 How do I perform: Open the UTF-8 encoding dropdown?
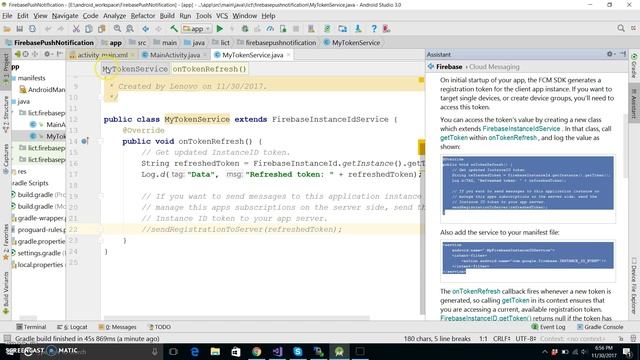pyautogui.click(x=526, y=338)
